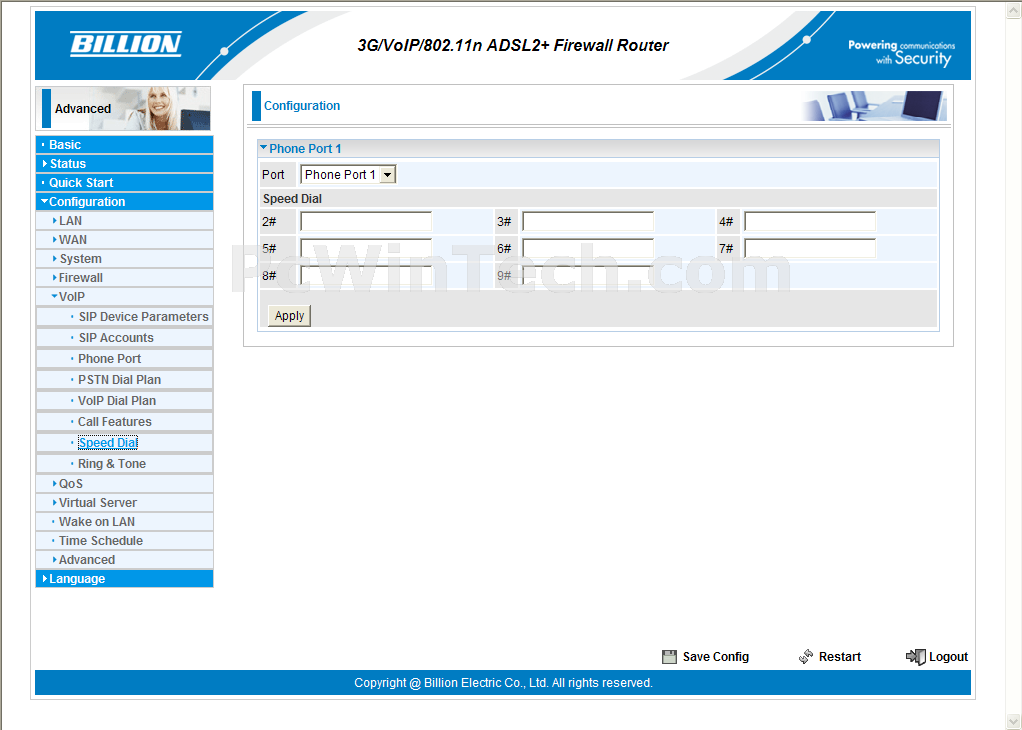The height and width of the screenshot is (730, 1022).
Task: Go to Ring & Tone settings
Action: 112,464
